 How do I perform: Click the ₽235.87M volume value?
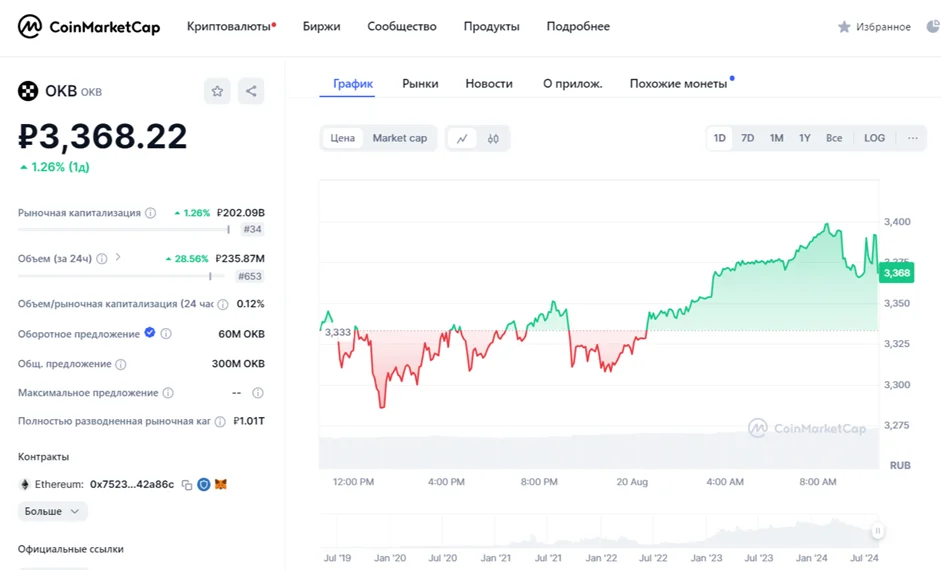240,259
